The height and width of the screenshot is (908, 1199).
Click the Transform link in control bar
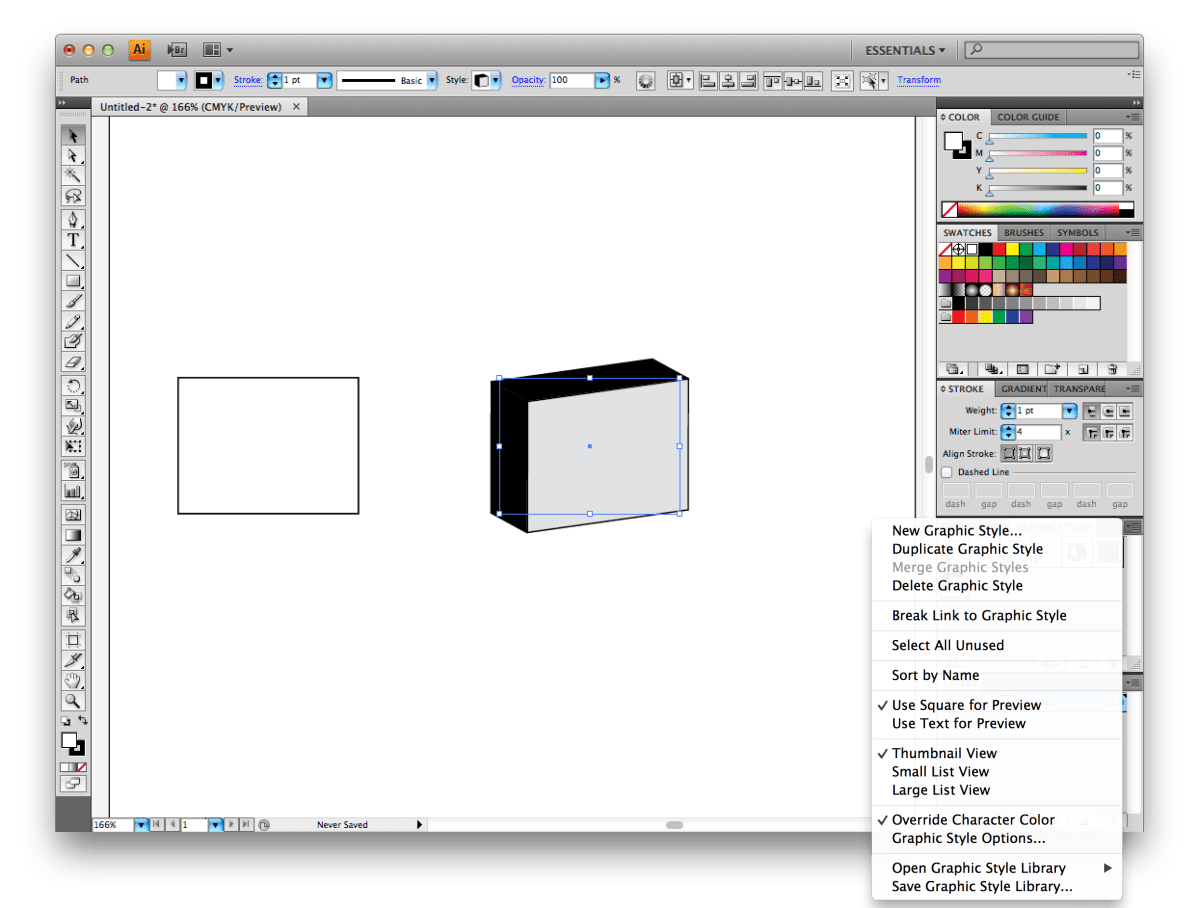pos(918,80)
